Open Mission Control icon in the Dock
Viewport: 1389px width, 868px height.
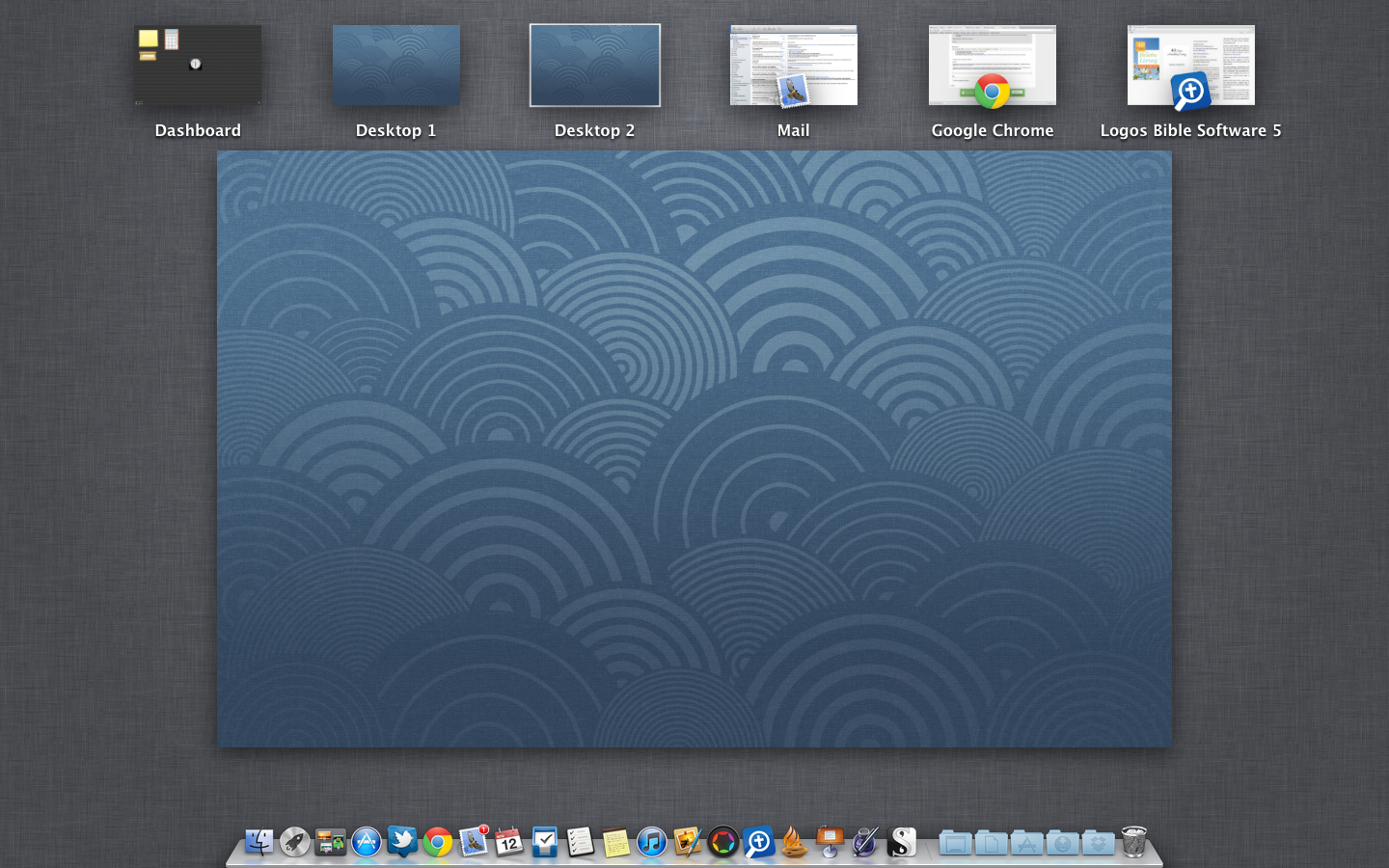pos(330,842)
